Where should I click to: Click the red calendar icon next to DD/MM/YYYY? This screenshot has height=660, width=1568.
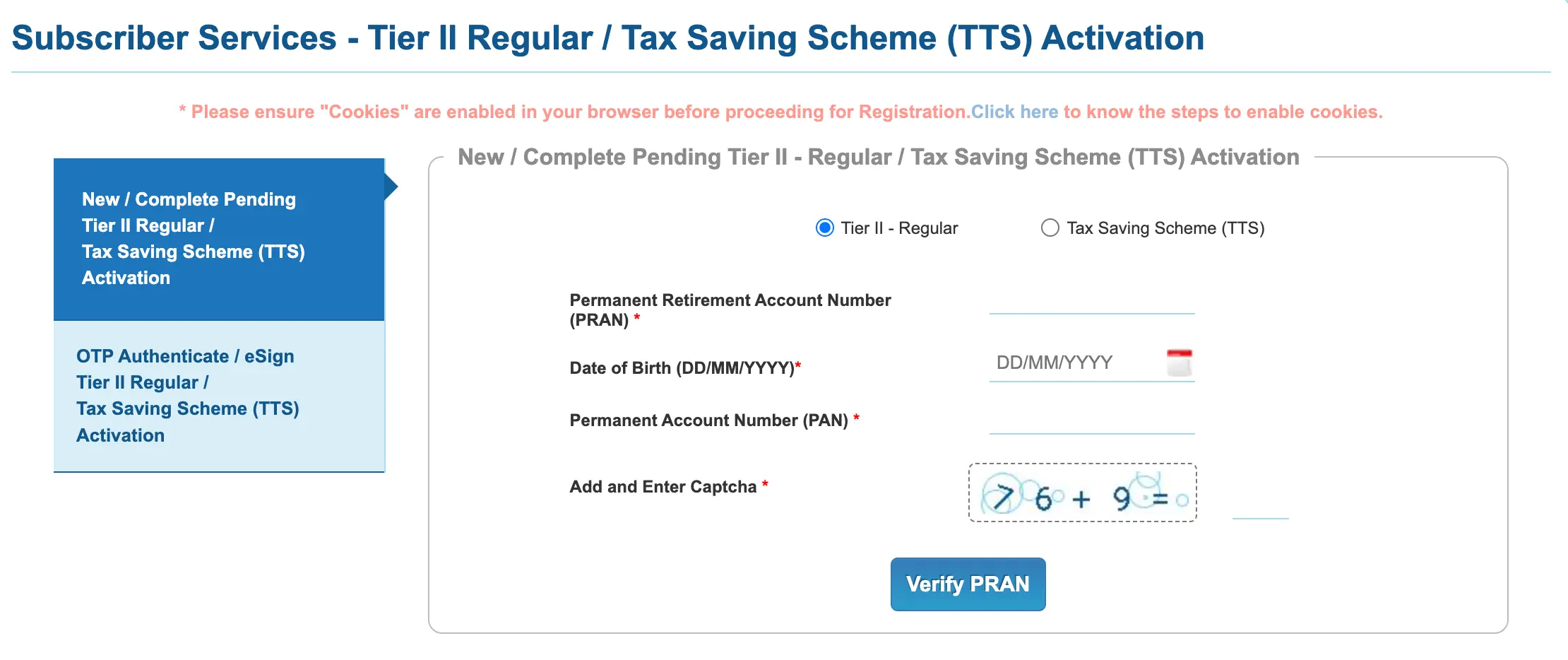1178,362
